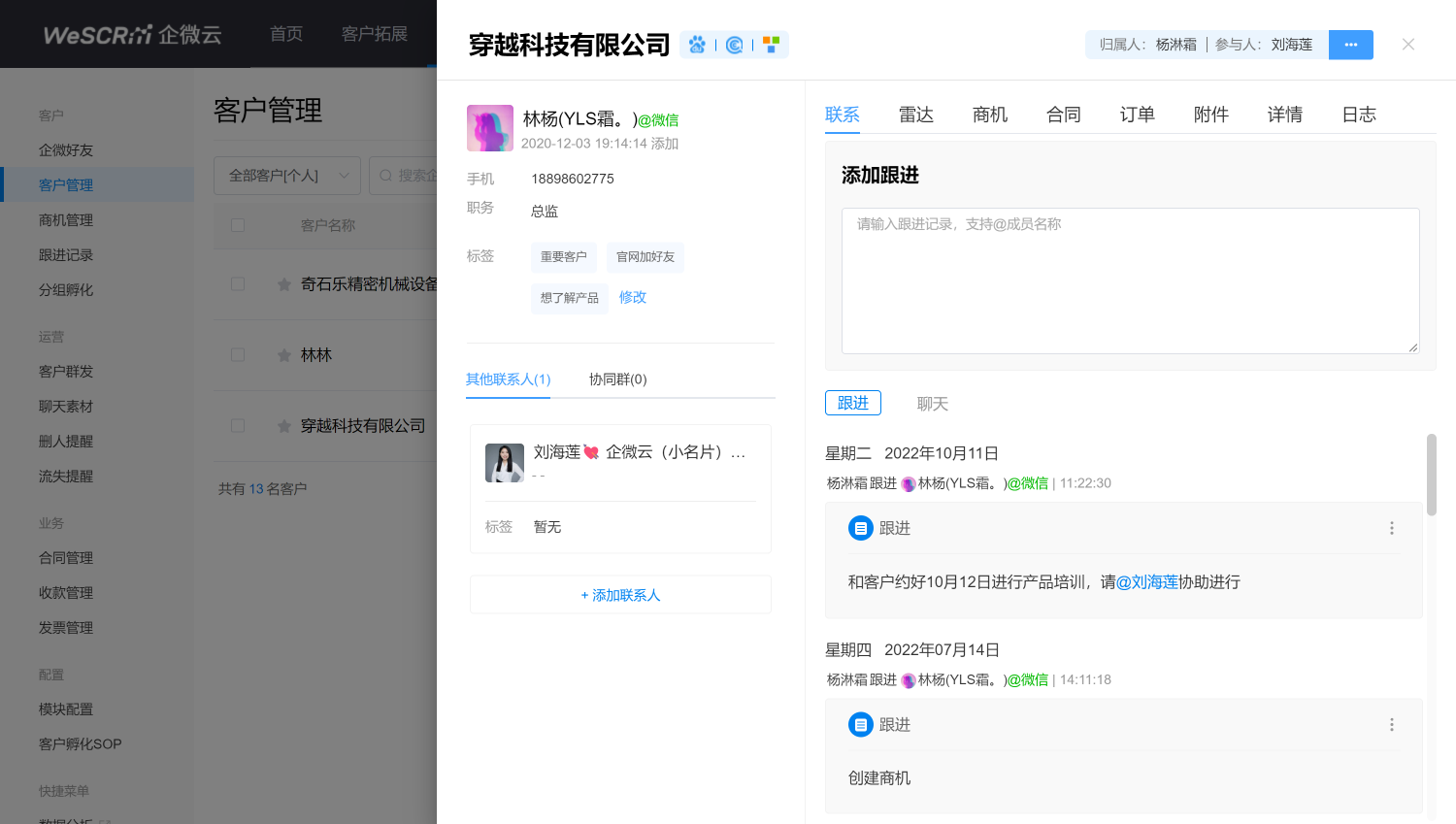Click the 修改 link to edit tags
The width and height of the screenshot is (1456, 824).
click(x=633, y=297)
